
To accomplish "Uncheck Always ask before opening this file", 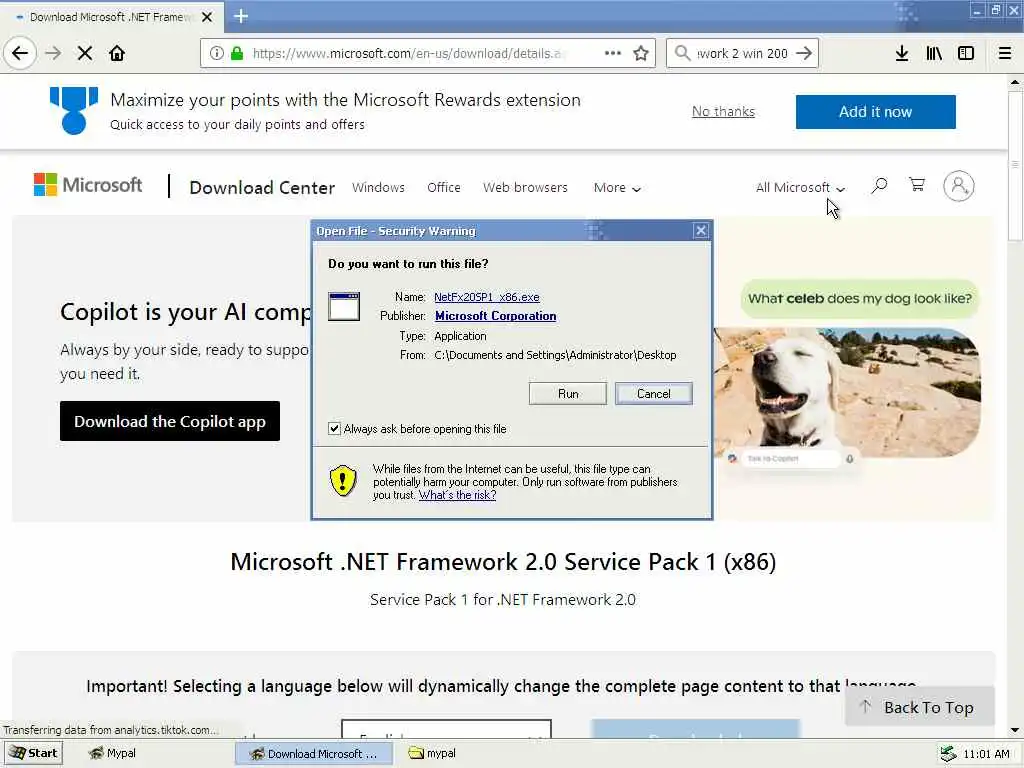I will [334, 428].
